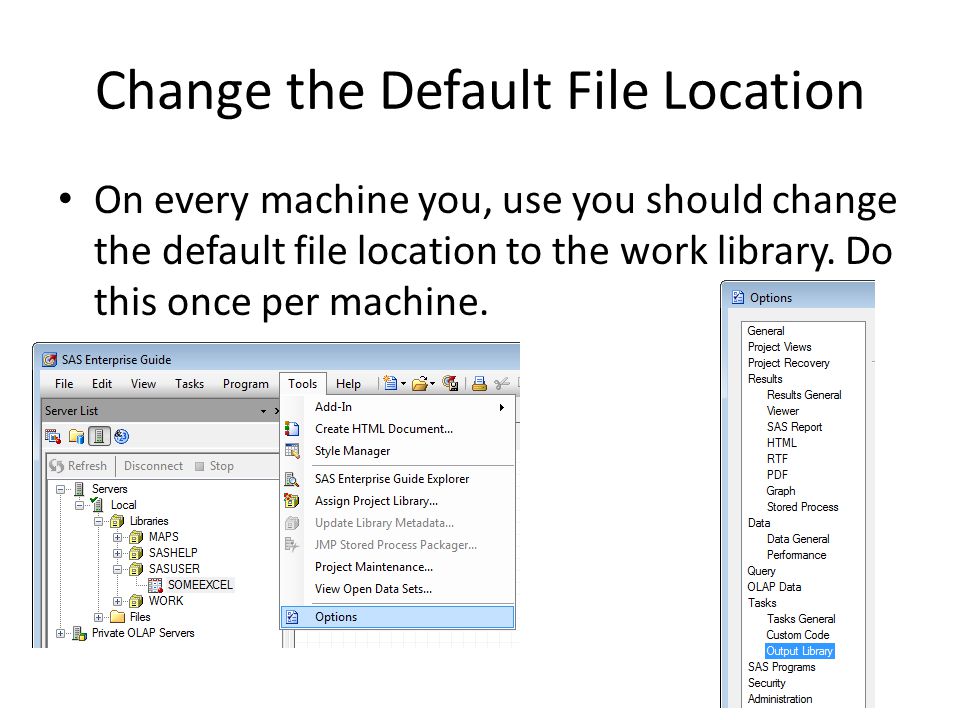This screenshot has width=960, height=720.
Task: Click the Assign Project Library menu icon
Action: click(x=292, y=501)
